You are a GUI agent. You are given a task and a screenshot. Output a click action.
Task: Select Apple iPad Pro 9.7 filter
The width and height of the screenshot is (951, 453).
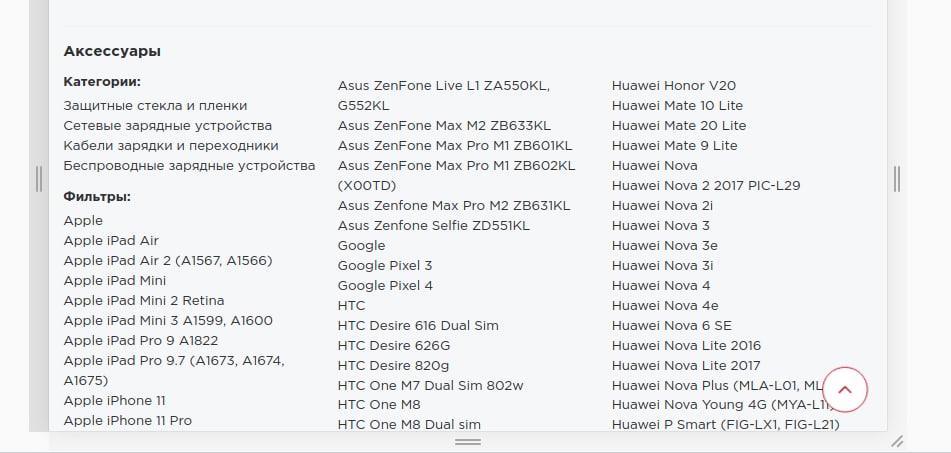click(174, 371)
